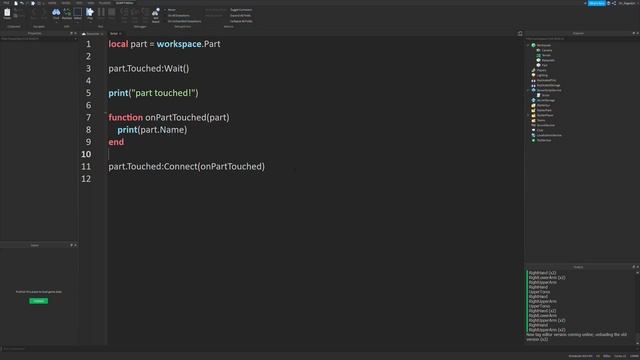Select Part under Workspace in Explorer

(x=544, y=65)
